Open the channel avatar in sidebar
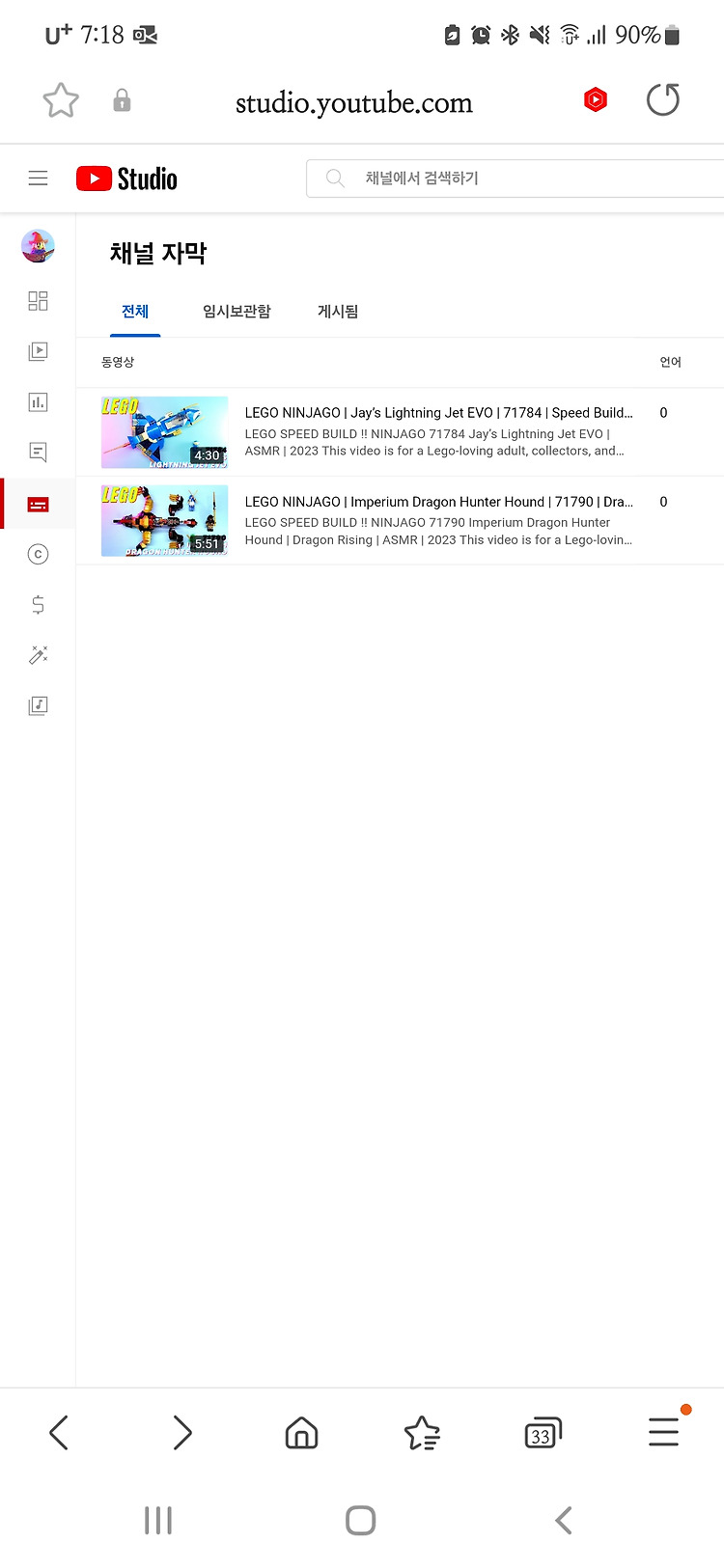The width and height of the screenshot is (724, 1568). (38, 246)
